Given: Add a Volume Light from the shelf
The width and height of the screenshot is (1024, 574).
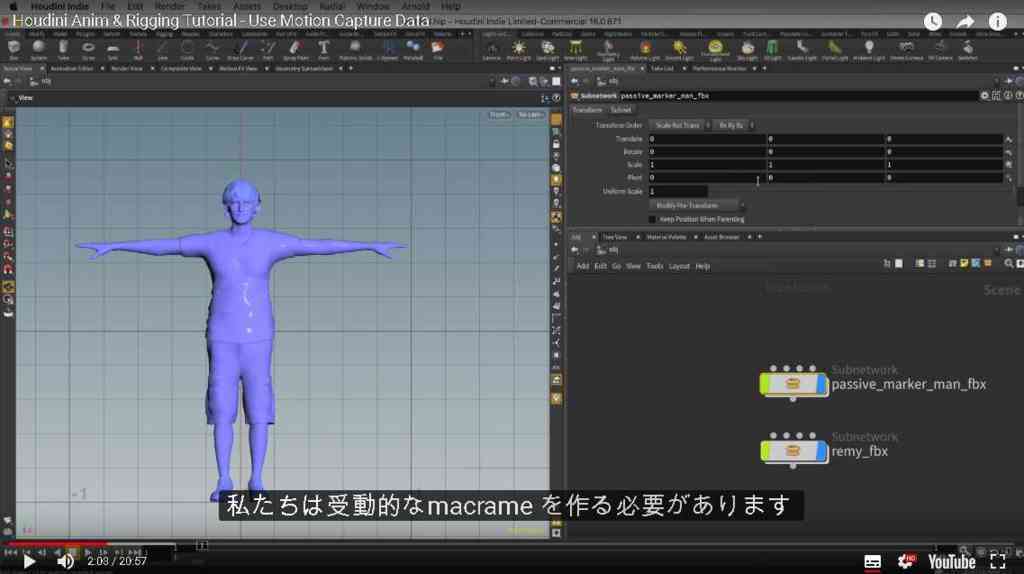Looking at the screenshot, I should [x=645, y=50].
